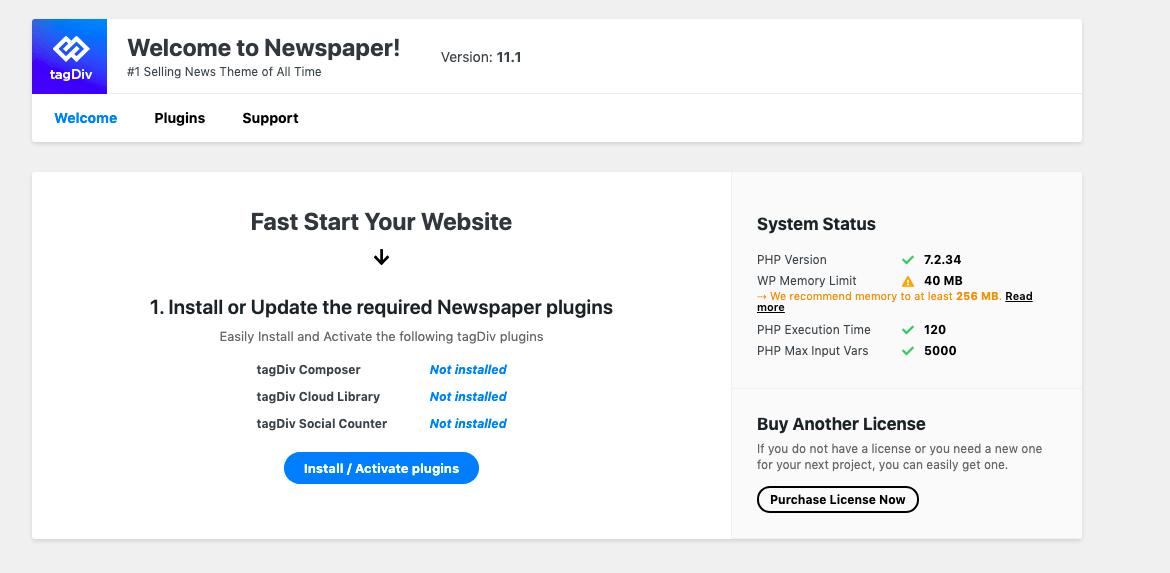The height and width of the screenshot is (573, 1170).
Task: Click Not installed status for tagDiv Cloud Library
Action: (x=468, y=396)
